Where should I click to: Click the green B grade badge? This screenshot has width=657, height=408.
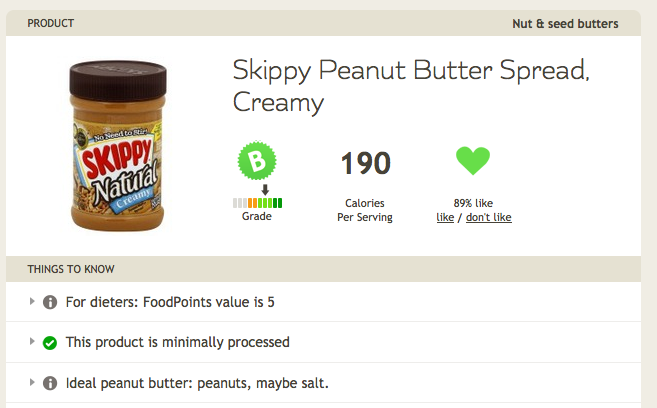257,162
